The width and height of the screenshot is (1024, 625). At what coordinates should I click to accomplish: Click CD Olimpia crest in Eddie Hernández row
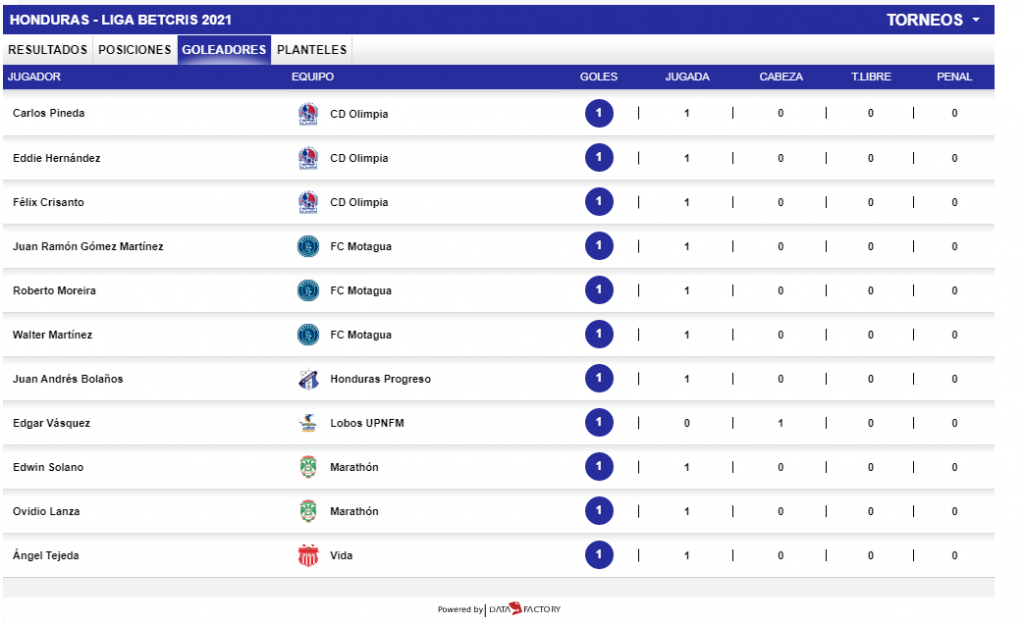pos(308,158)
